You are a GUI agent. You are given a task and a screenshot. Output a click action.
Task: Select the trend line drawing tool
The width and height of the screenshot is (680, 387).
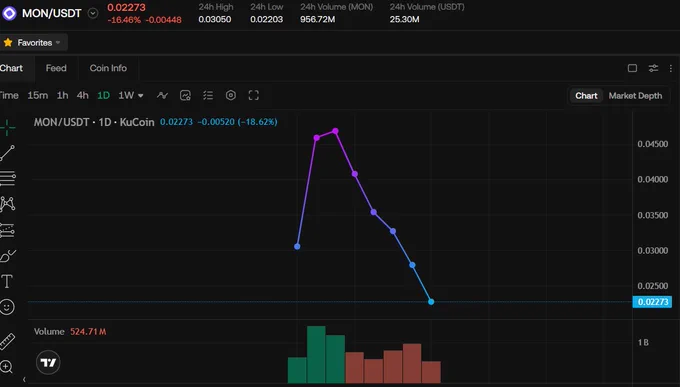pyautogui.click(x=7, y=153)
